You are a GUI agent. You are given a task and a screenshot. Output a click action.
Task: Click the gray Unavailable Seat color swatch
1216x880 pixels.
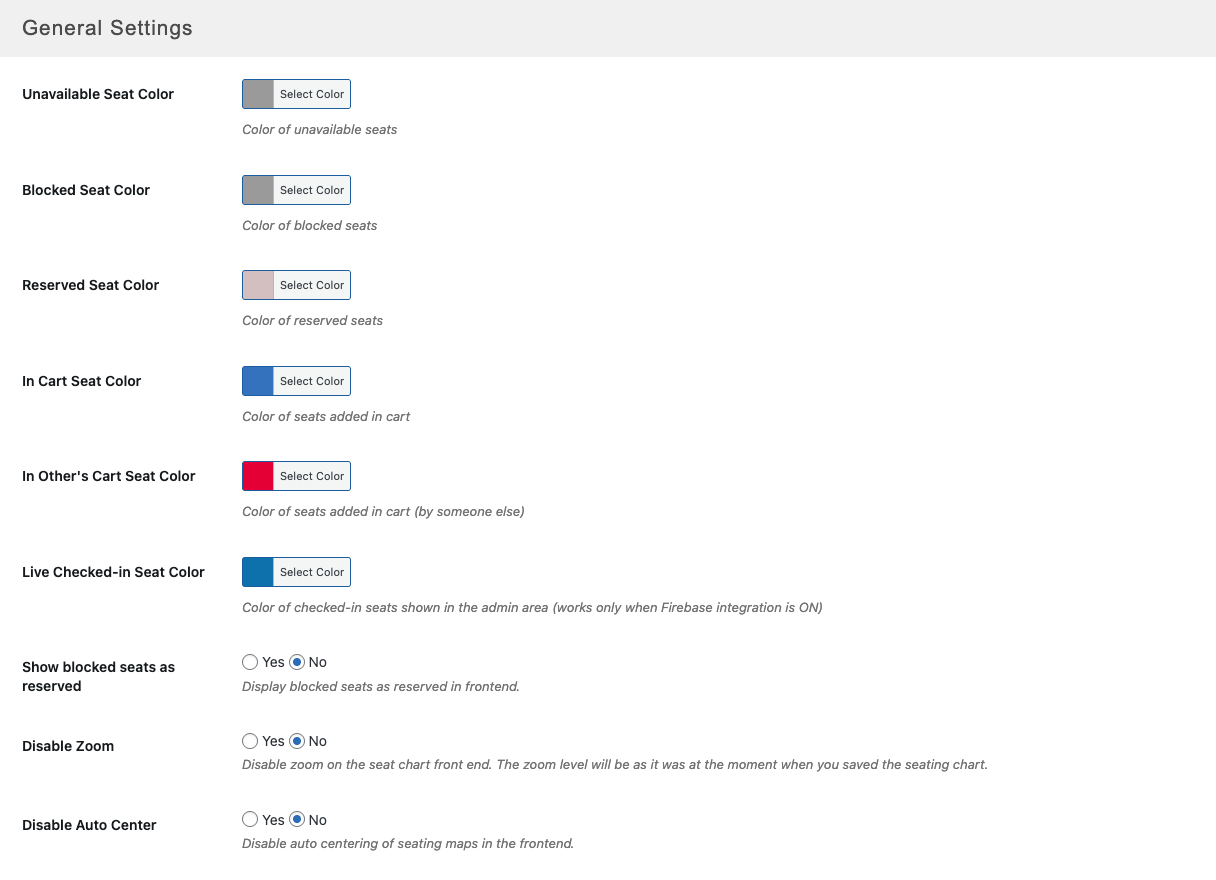point(258,94)
